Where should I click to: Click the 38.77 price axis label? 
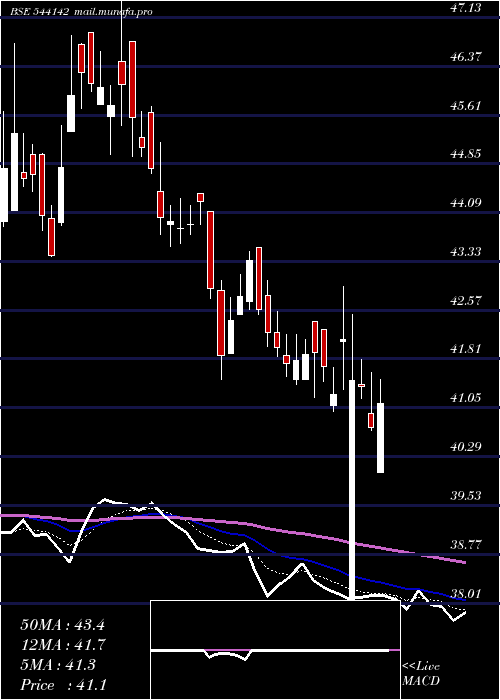pyautogui.click(x=466, y=545)
